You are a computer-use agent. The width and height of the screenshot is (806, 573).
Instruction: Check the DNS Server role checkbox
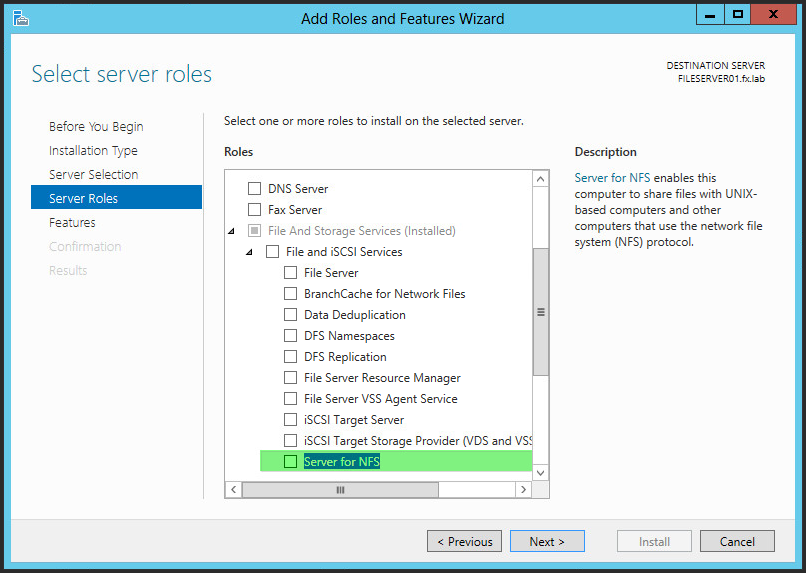[254, 189]
